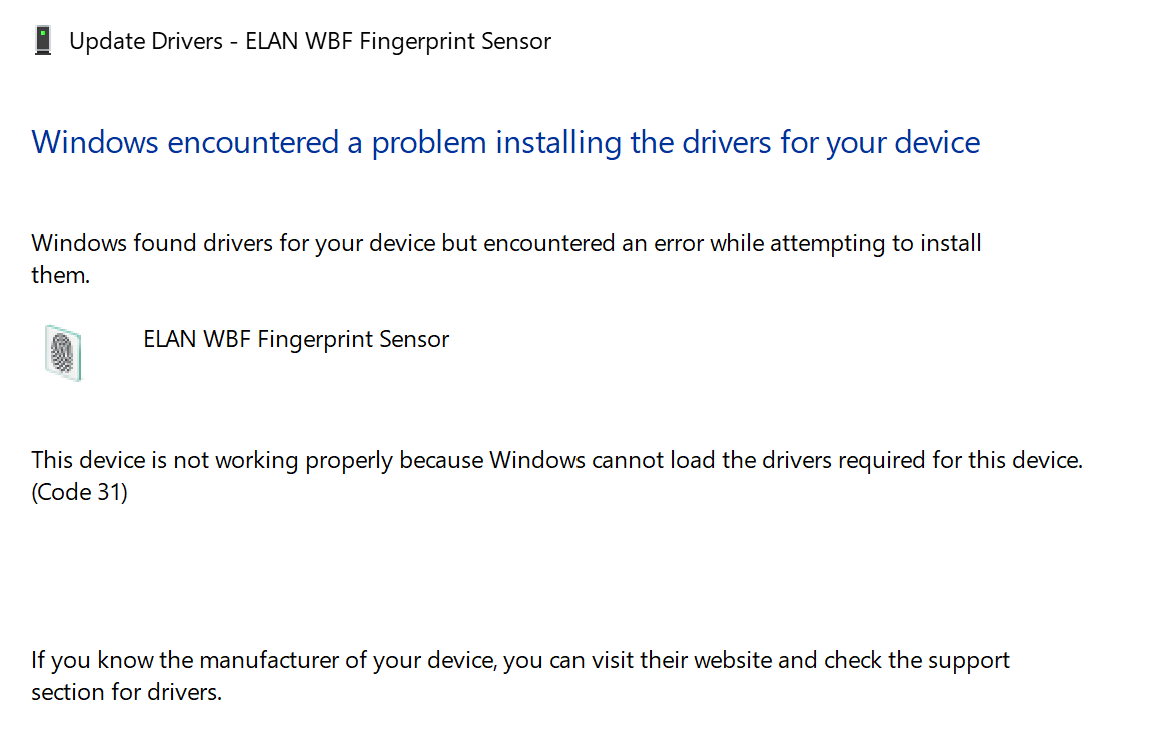Image resolution: width=1150 pixels, height=752 pixels.
Task: Click the "section for drivers." bottom line
Action: click(x=126, y=692)
